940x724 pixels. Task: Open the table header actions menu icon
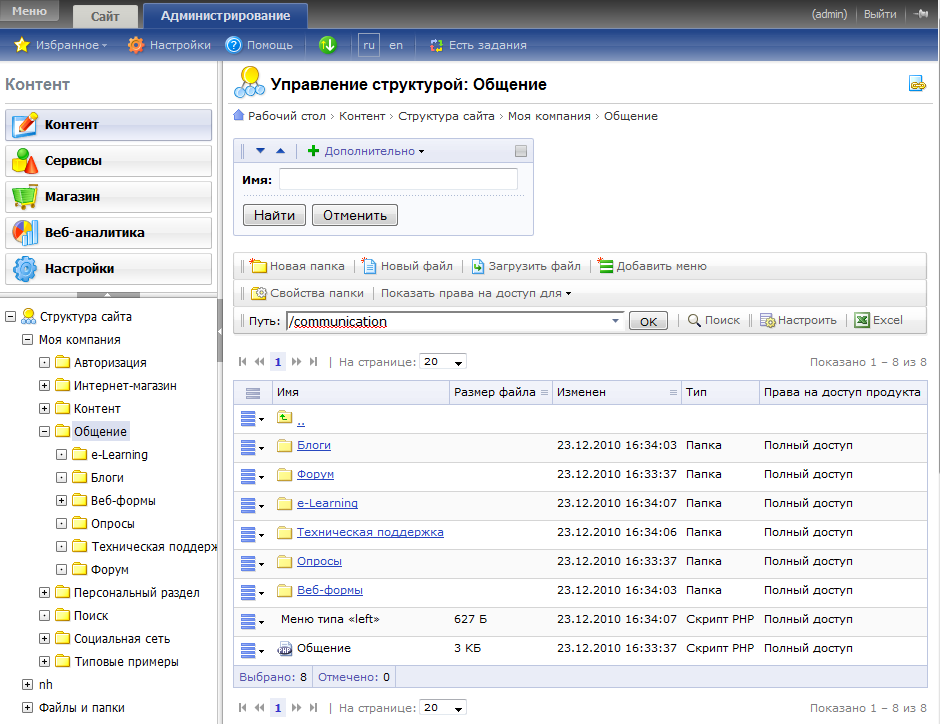pyautogui.click(x=253, y=393)
